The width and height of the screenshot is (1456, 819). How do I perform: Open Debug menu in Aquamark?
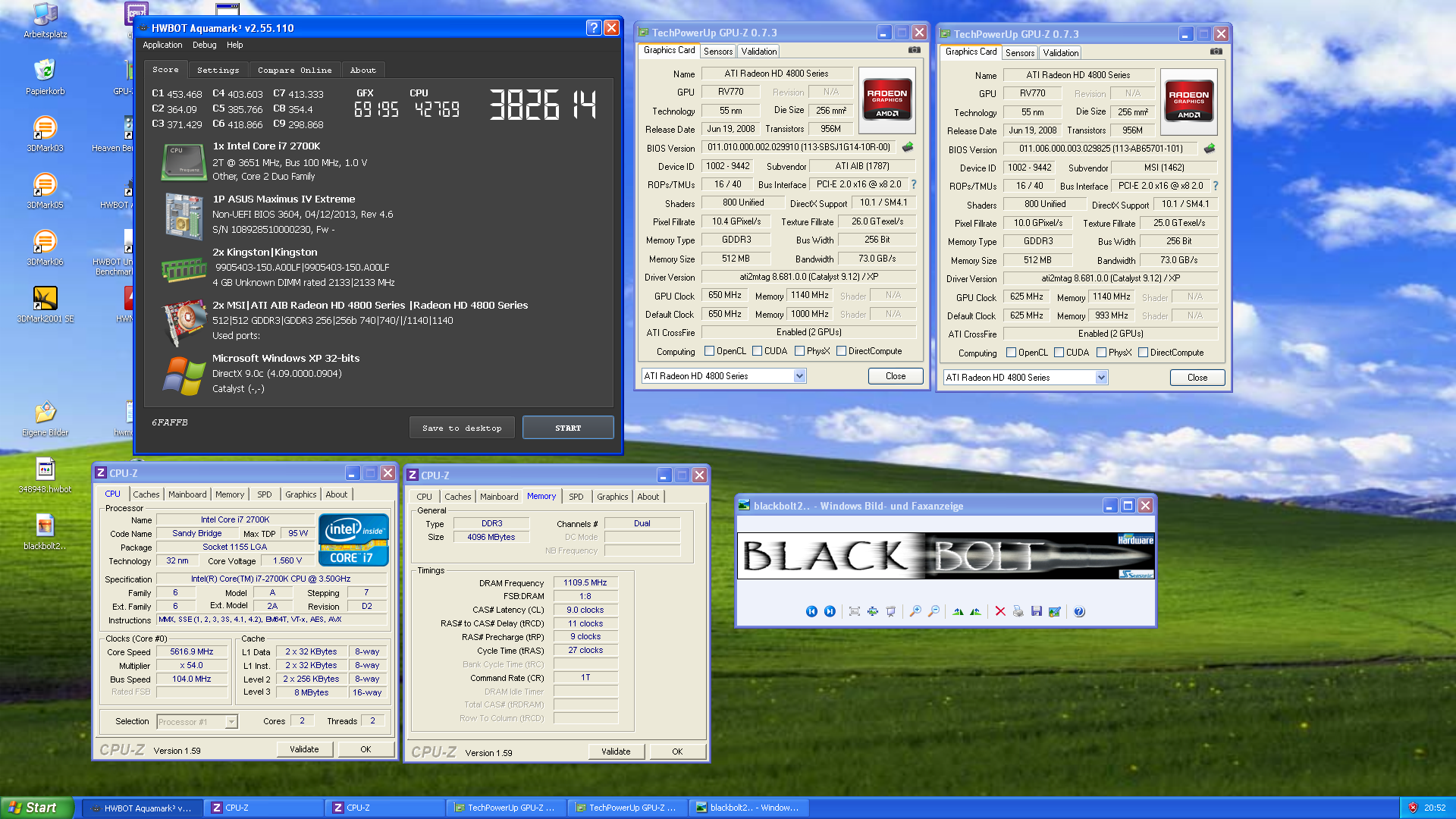coord(204,45)
